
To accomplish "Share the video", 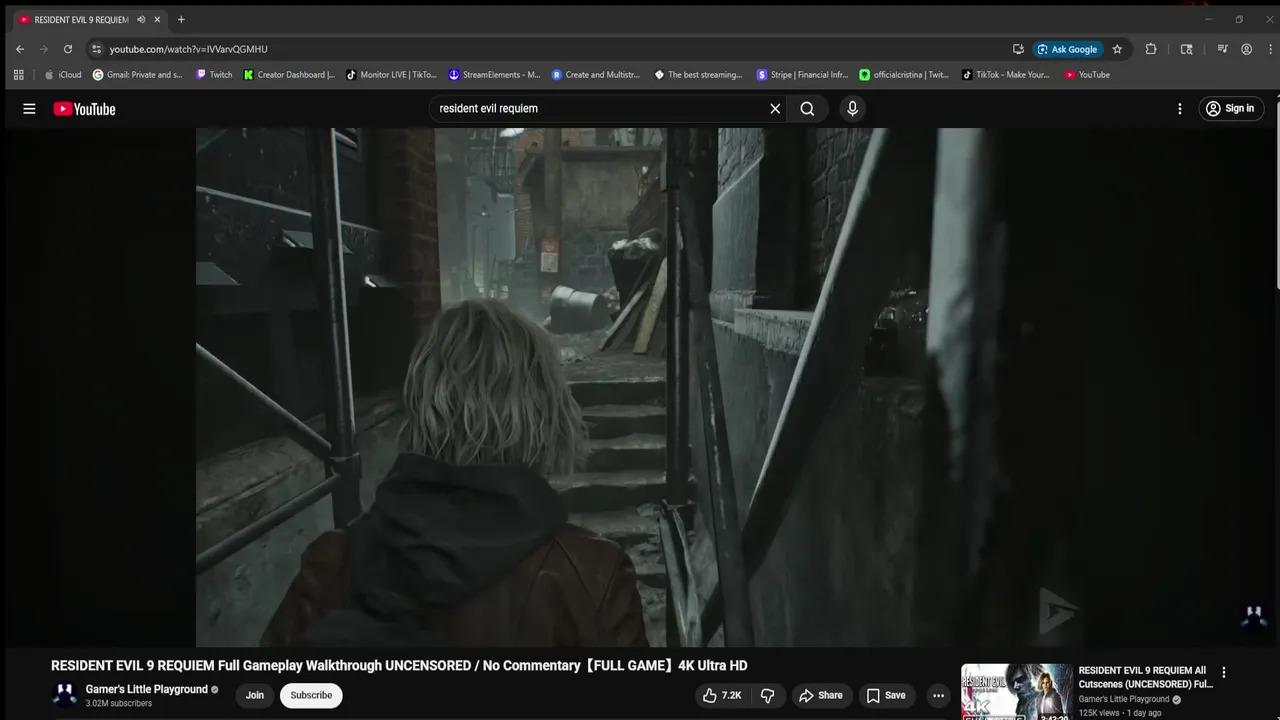I will [820, 696].
